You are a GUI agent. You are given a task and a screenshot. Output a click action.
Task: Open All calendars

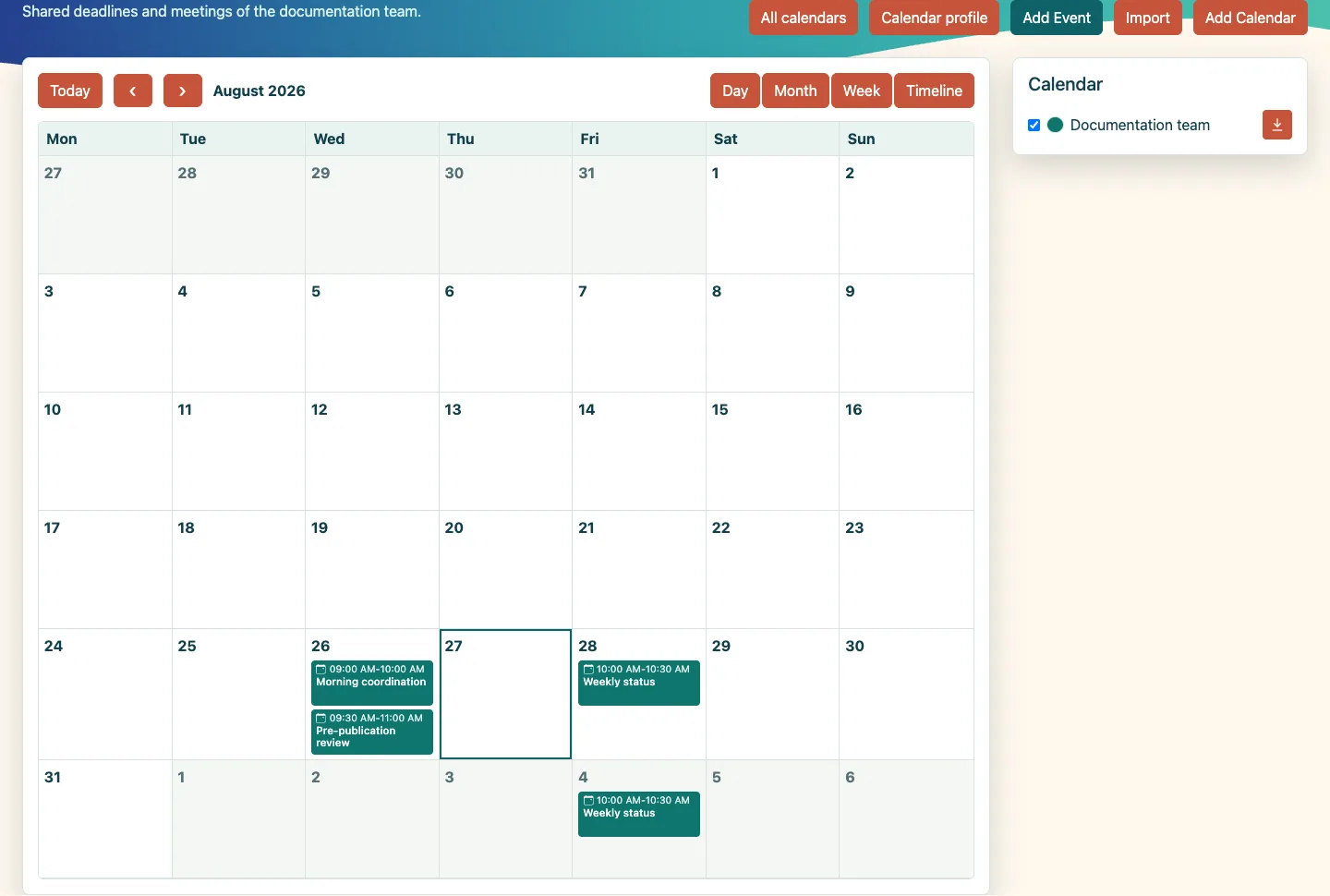804,18
